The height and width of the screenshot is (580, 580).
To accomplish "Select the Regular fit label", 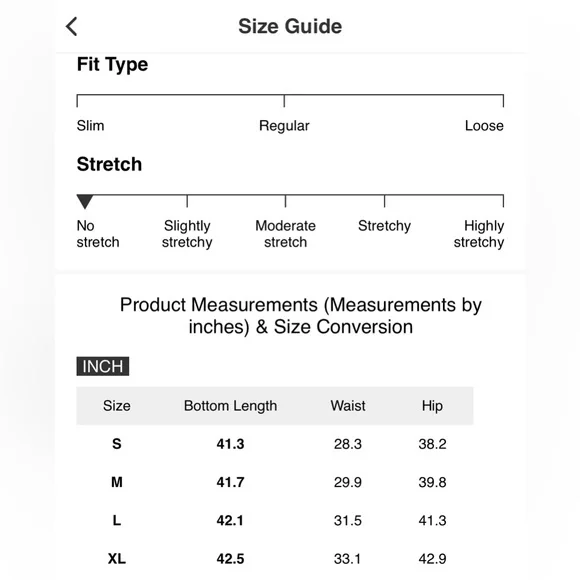I will pyautogui.click(x=284, y=126).
